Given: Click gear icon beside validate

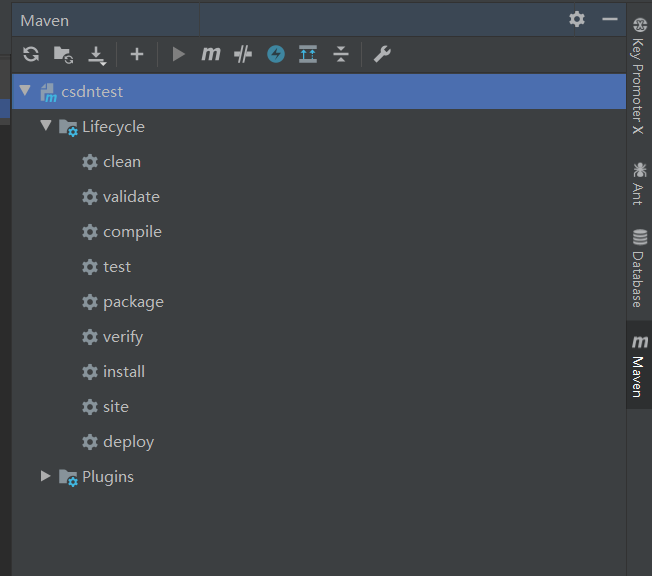Looking at the screenshot, I should click(x=90, y=197).
